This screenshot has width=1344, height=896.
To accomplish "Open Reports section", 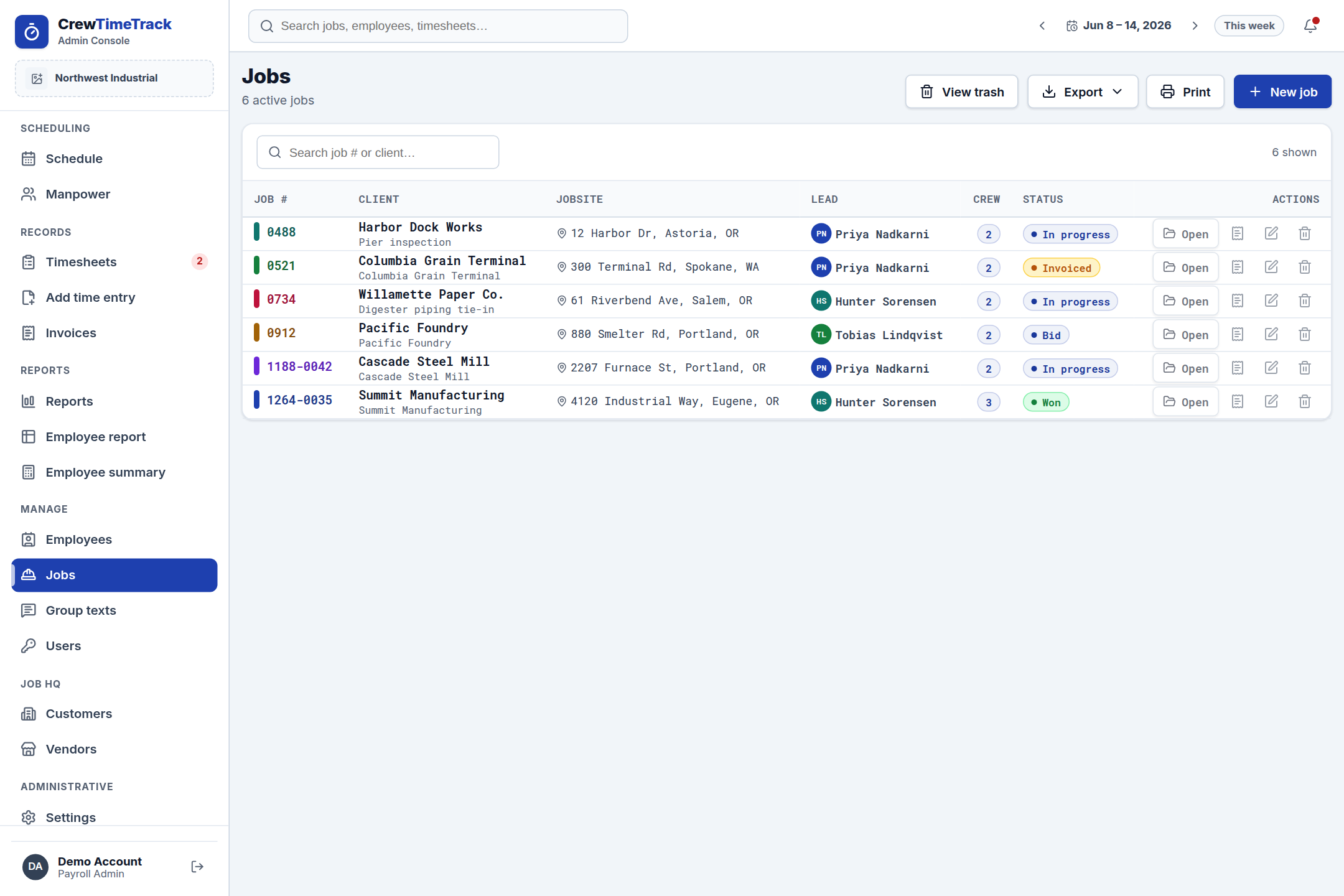I will [x=114, y=401].
